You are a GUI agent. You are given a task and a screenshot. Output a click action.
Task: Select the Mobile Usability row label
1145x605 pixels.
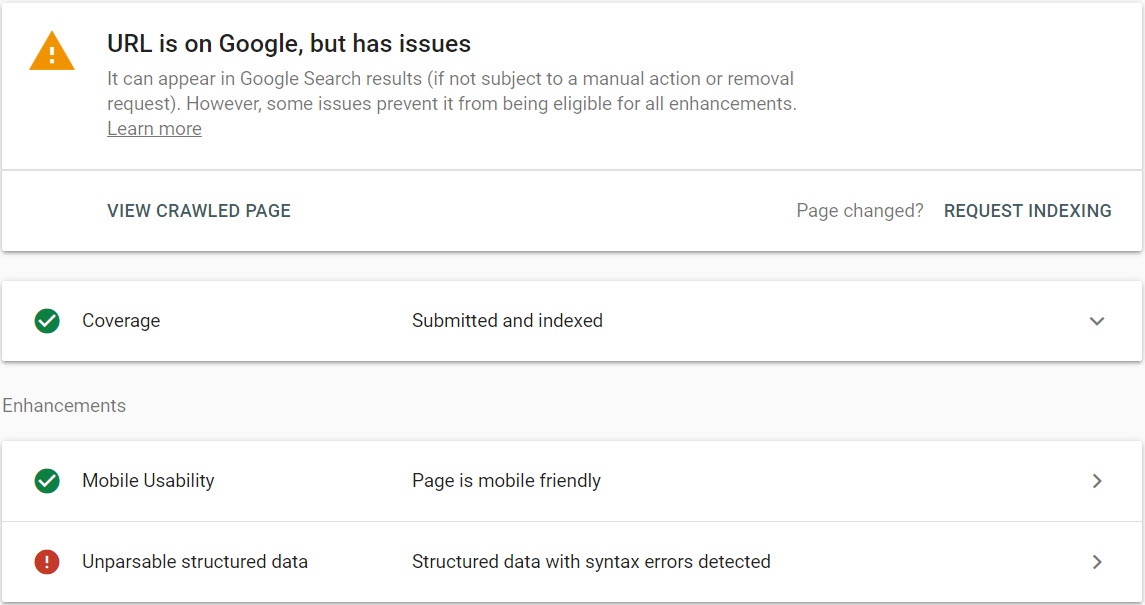(148, 481)
